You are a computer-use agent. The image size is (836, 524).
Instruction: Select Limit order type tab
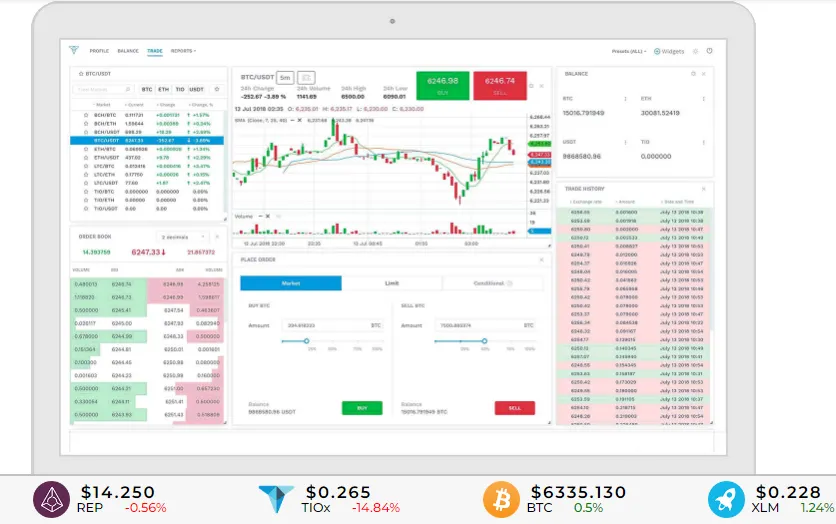pos(392,283)
